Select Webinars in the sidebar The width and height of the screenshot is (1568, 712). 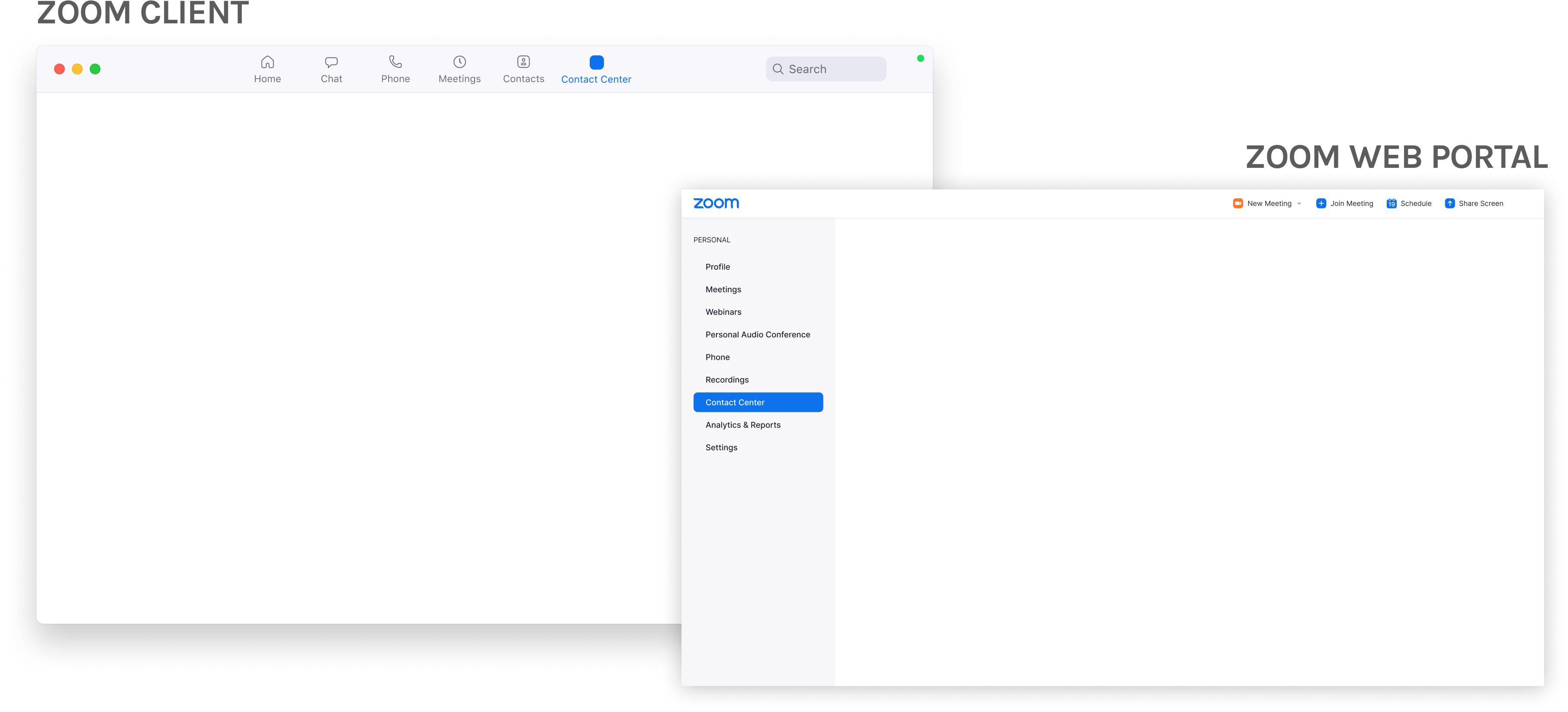[x=723, y=311]
